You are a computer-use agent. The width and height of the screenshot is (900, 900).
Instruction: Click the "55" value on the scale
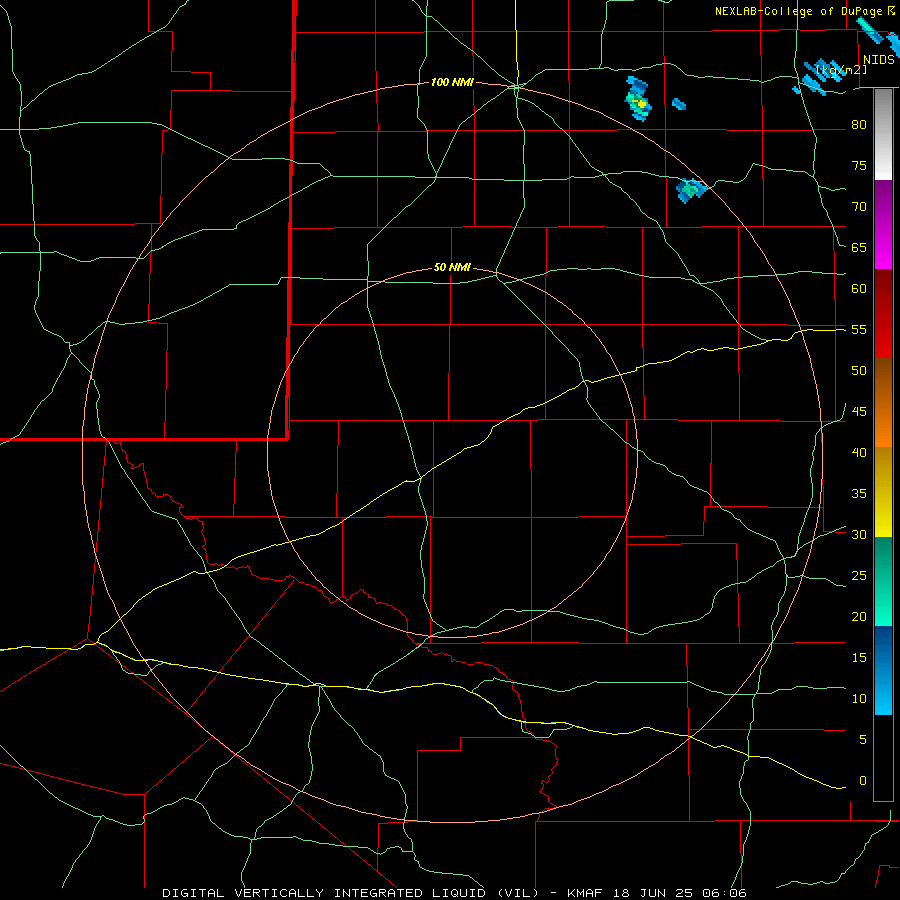coord(859,329)
